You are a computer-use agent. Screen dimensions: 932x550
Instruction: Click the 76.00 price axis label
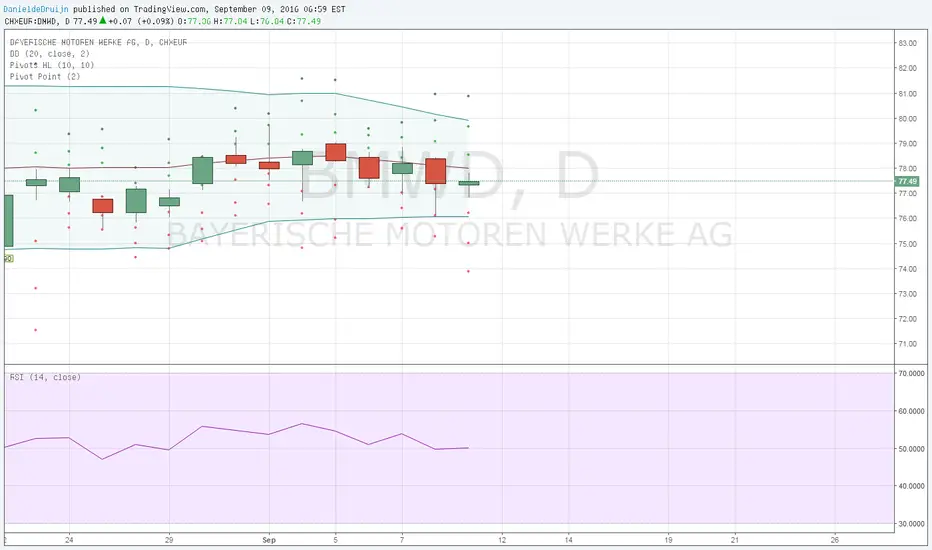point(907,219)
